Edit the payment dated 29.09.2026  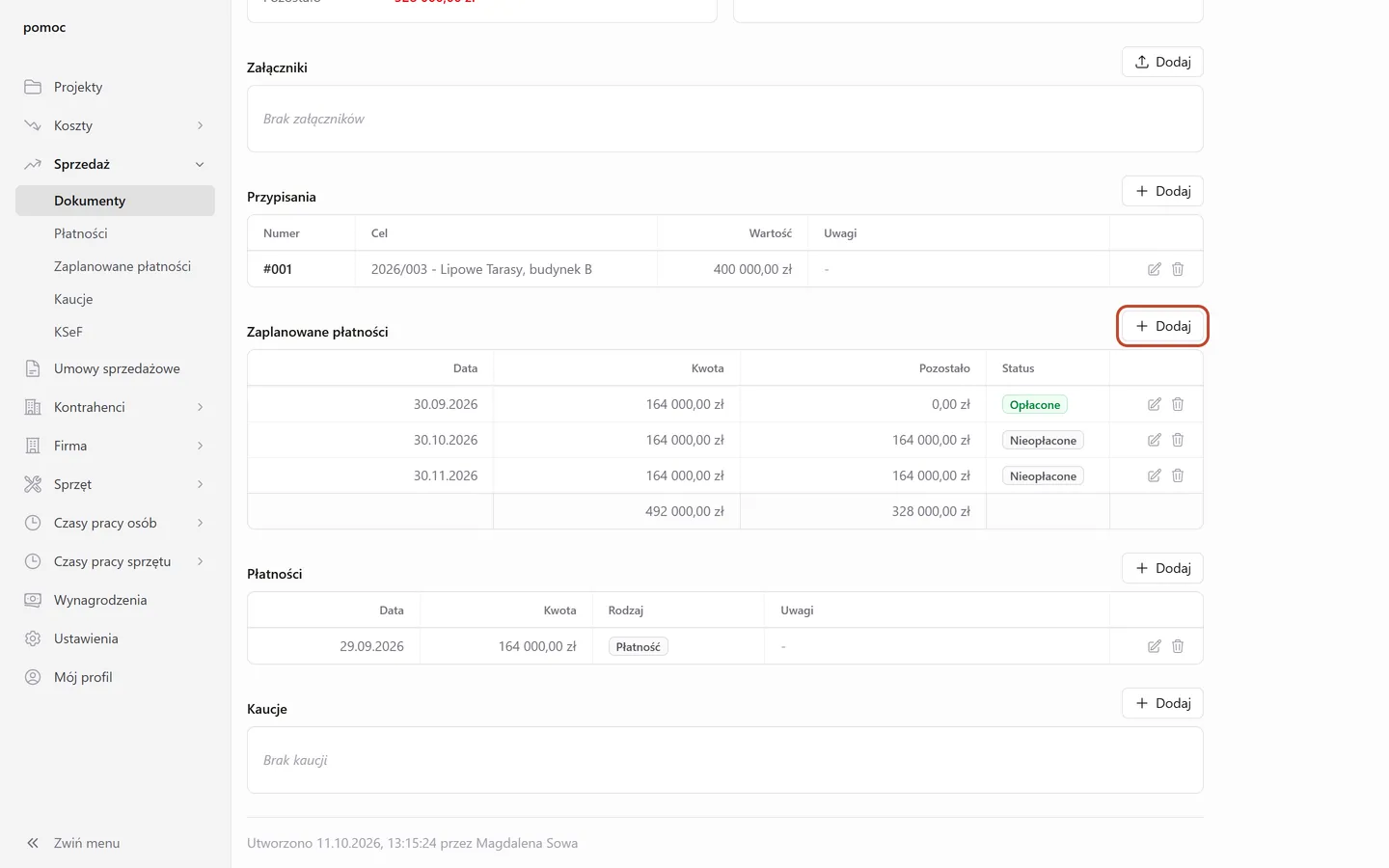tap(1154, 646)
